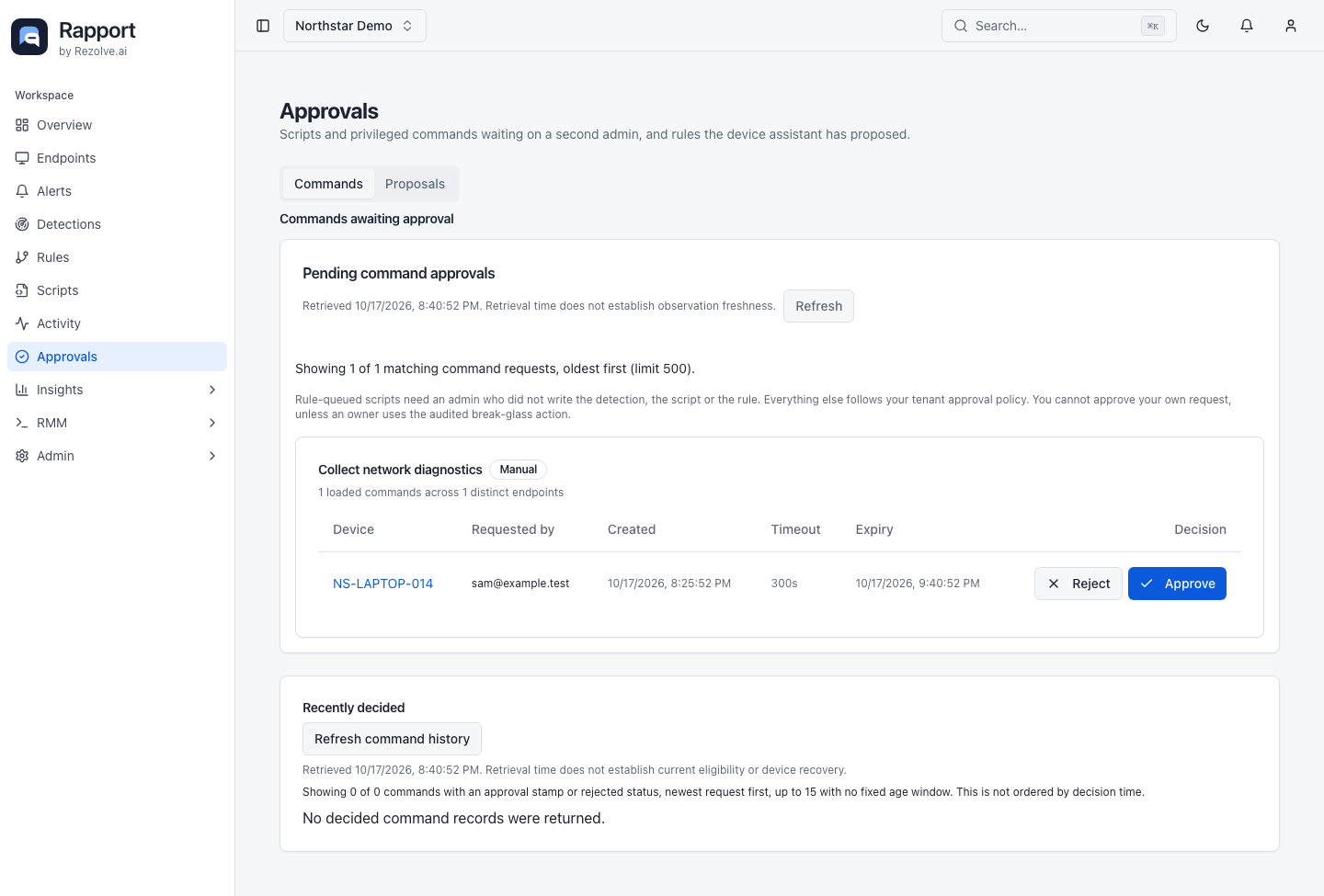Expand the Admin chevron
Viewport: 1324px width, 896px height.
[212, 456]
